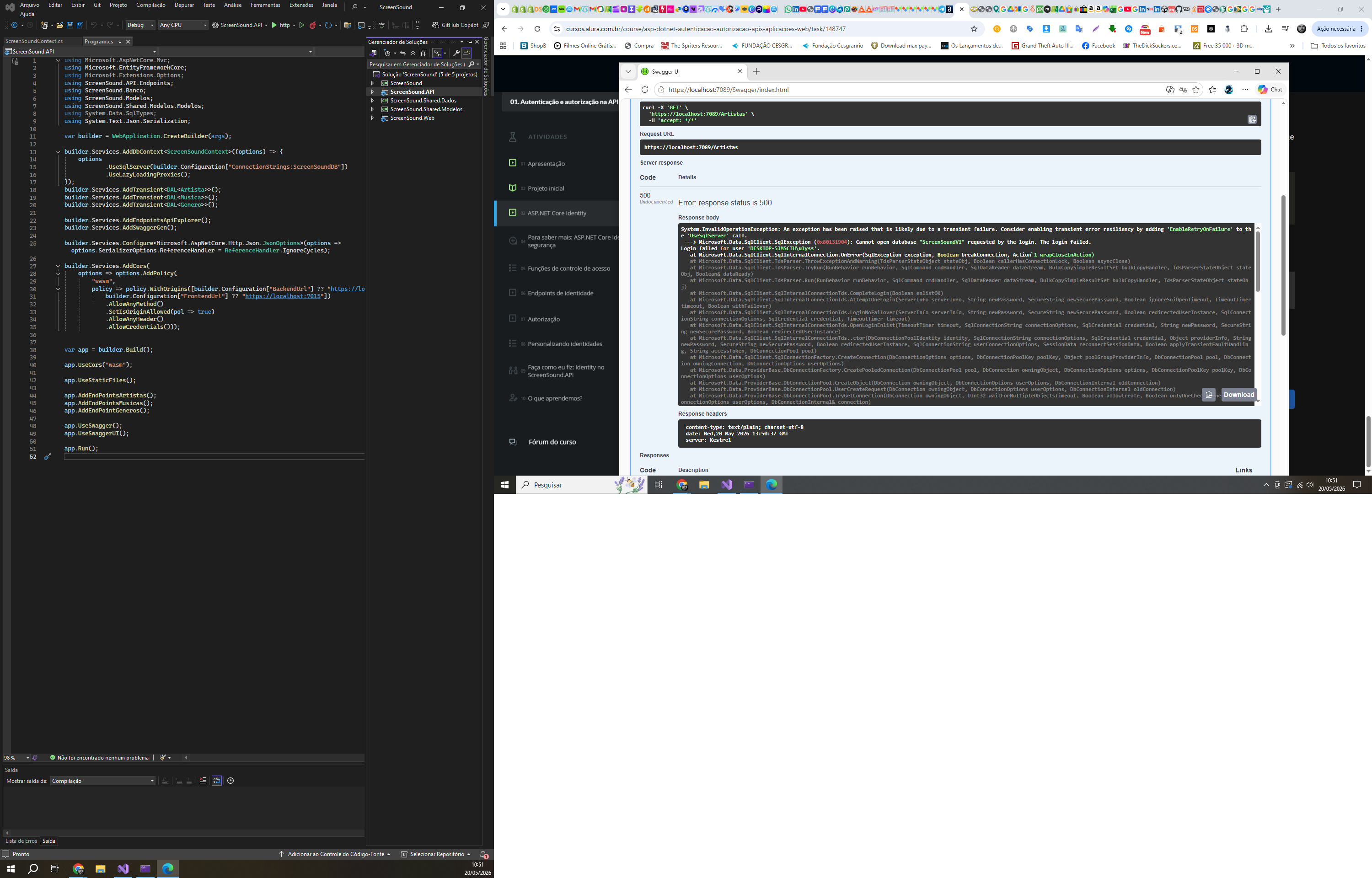Viewport: 1372px width, 878px height.
Task: Click Collapse All icon in Solution Explorer toolbar
Action: coord(413,53)
